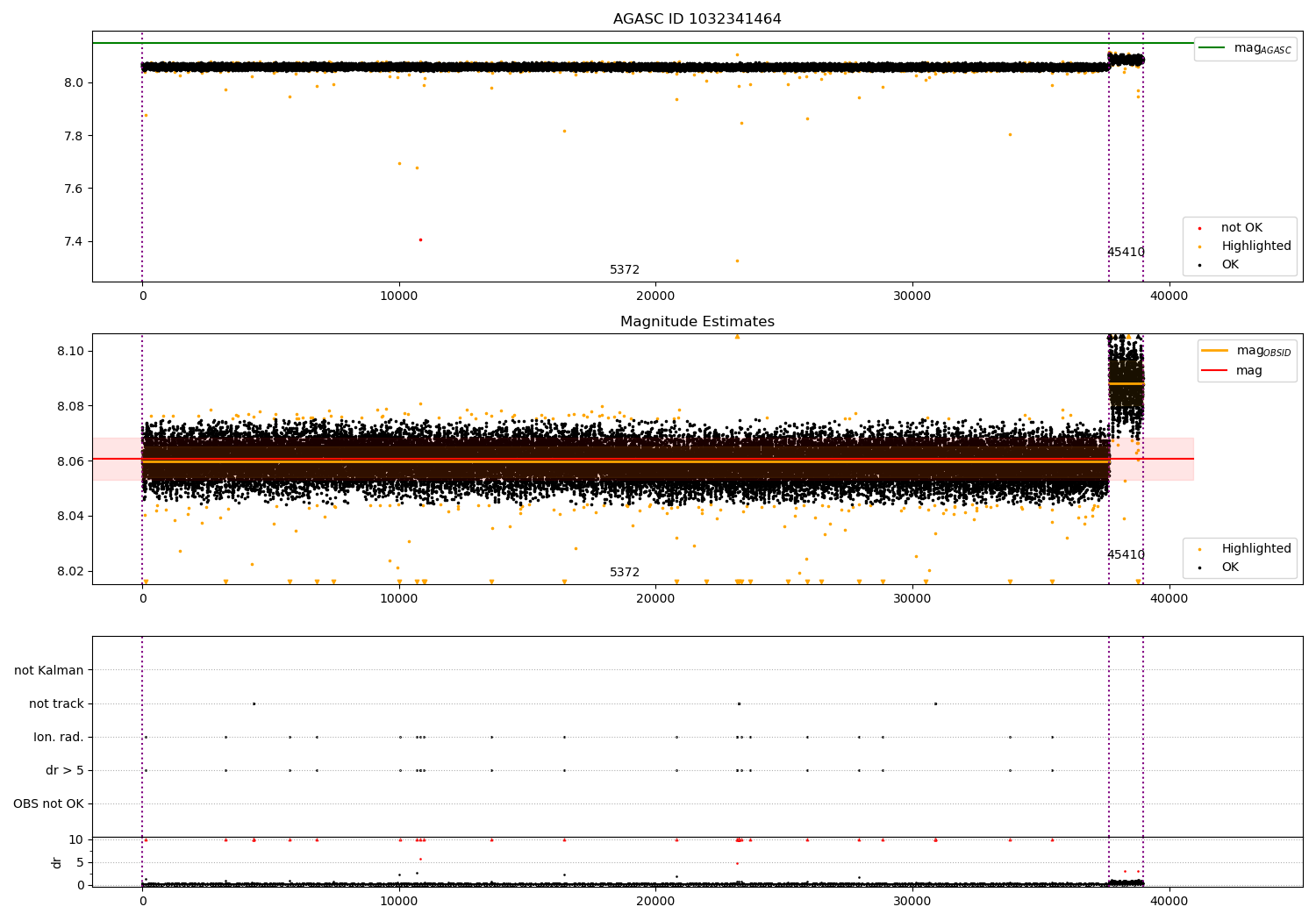Click the title AGASC ID 1032341464

click(x=697, y=19)
